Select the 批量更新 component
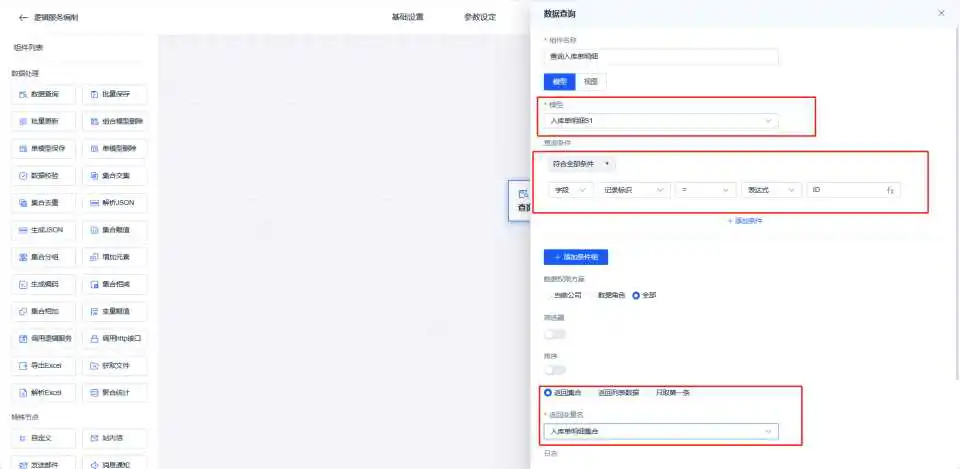960x469 pixels. pyautogui.click(x=43, y=122)
